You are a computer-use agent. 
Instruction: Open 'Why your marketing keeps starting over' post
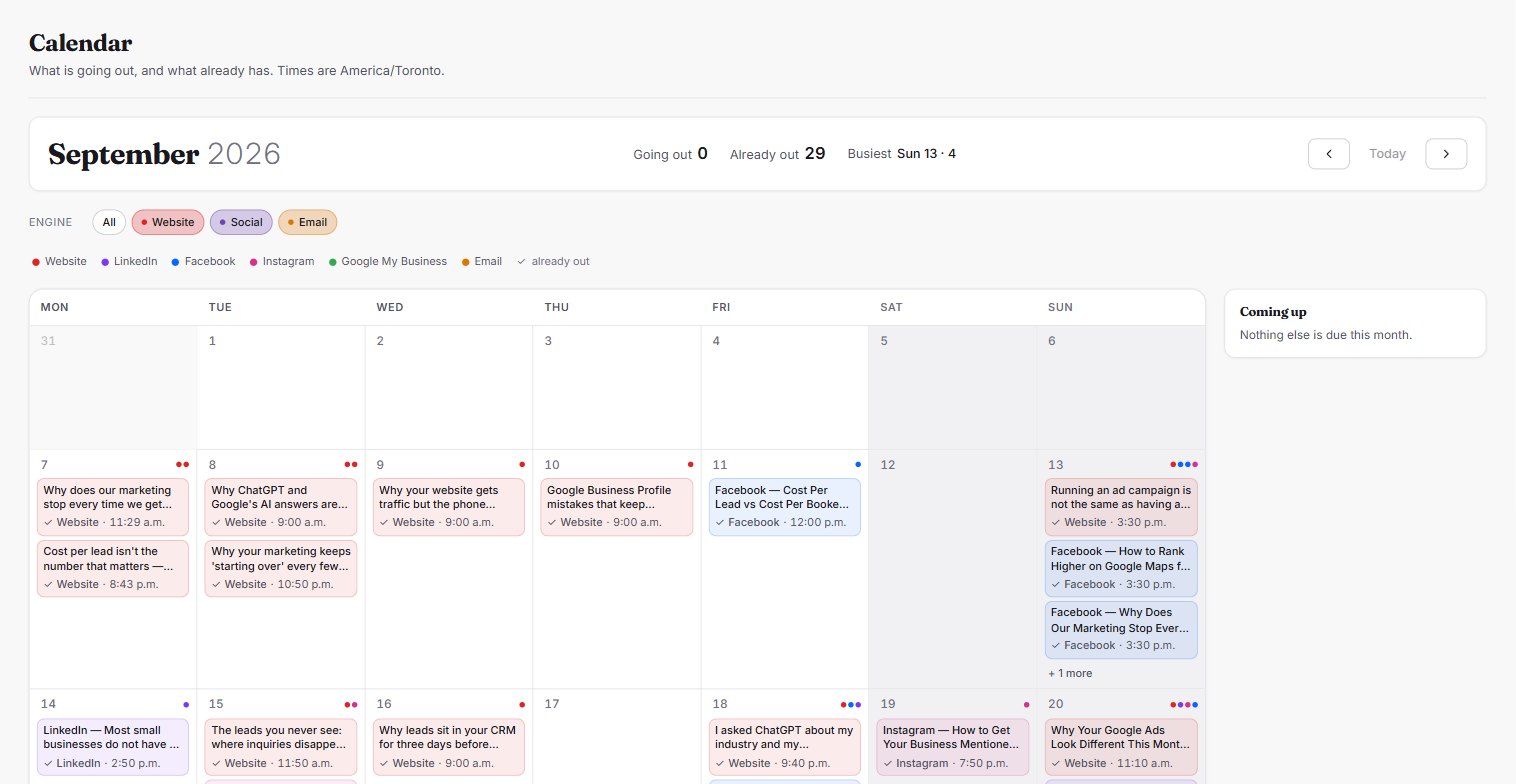(281, 568)
